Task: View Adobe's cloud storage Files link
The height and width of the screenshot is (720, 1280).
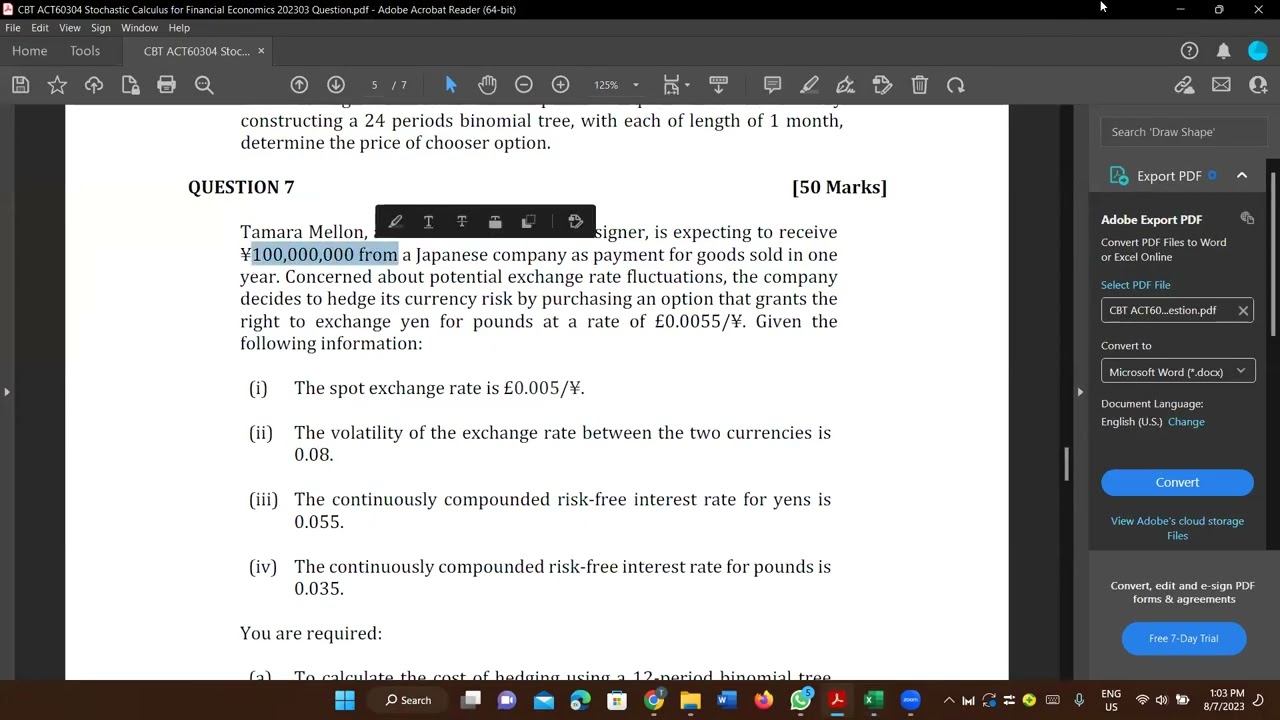Action: [x=1177, y=528]
